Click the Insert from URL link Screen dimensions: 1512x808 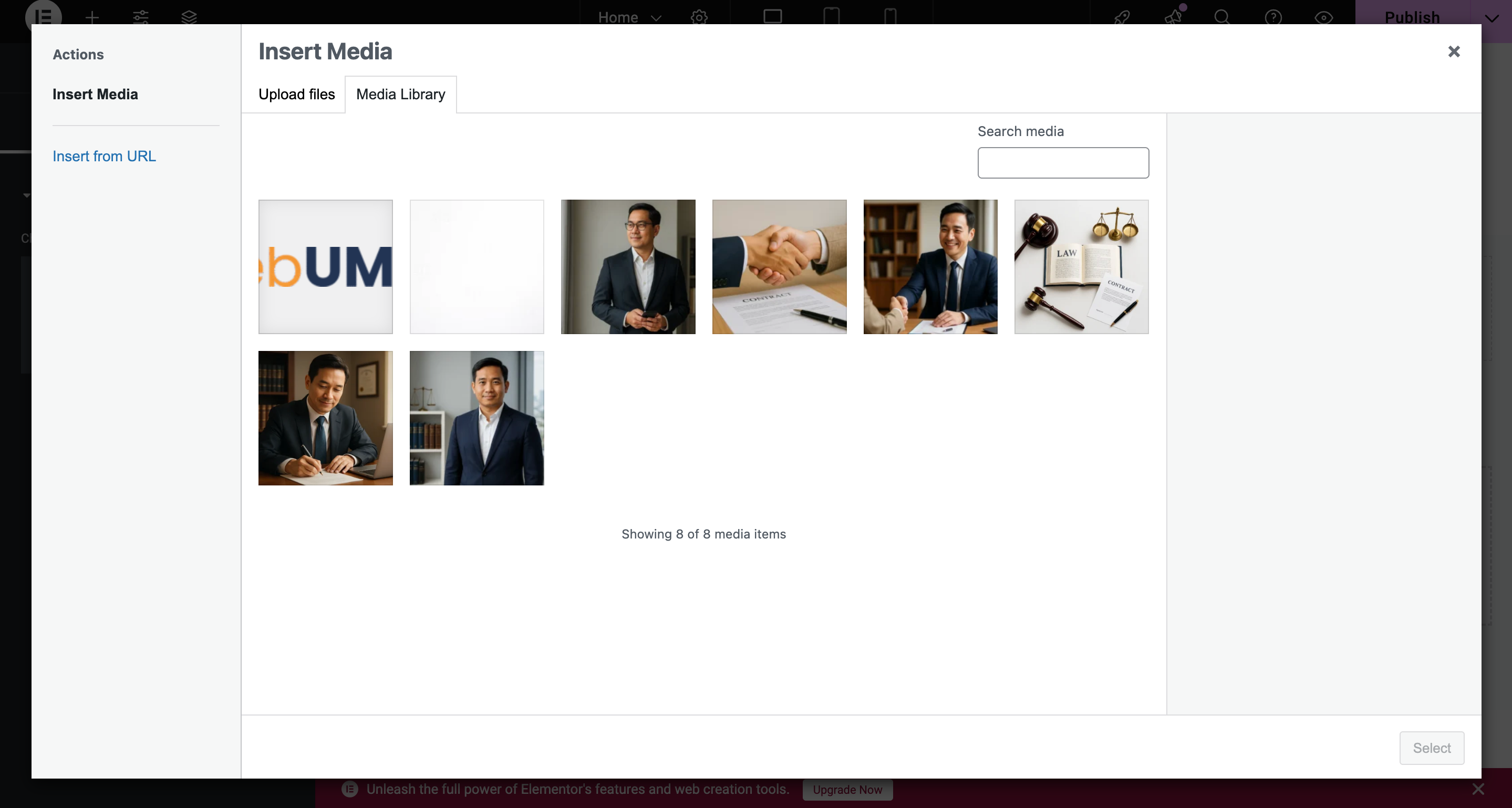(x=104, y=156)
